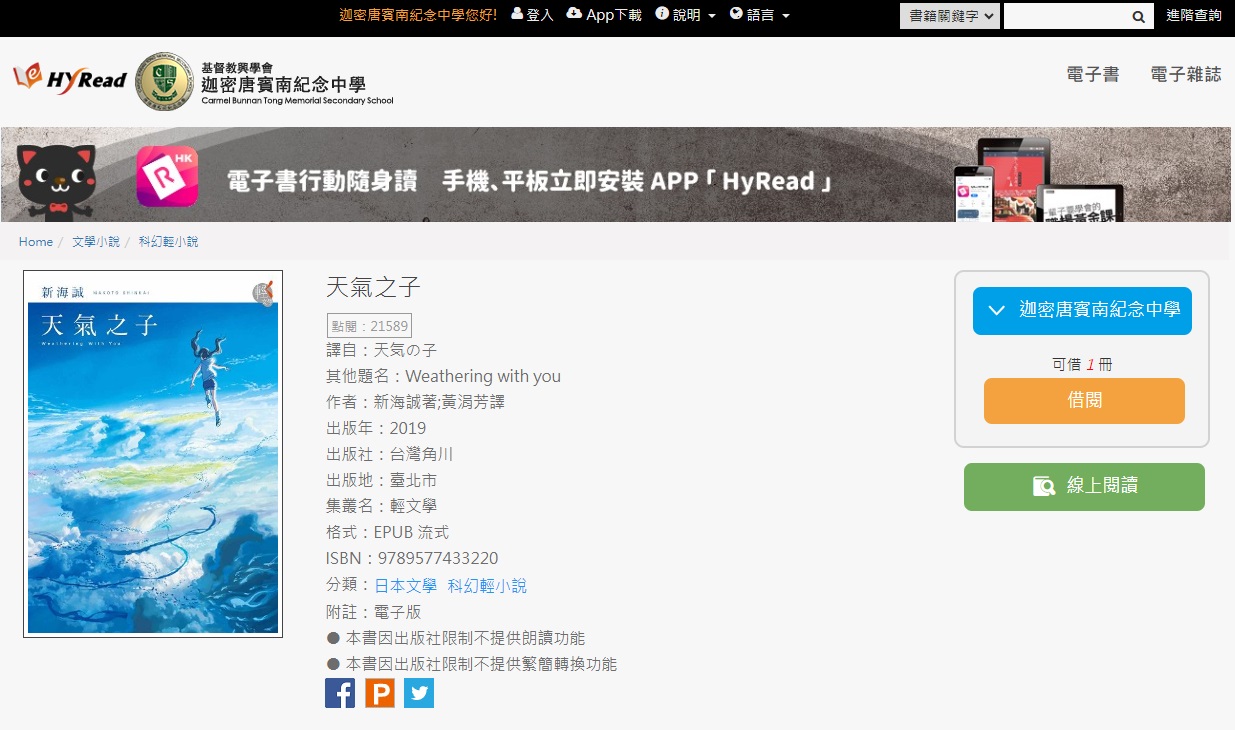The image size is (1235, 730).
Task: Click the orange 借閱 borrow button
Action: pyautogui.click(x=1084, y=401)
